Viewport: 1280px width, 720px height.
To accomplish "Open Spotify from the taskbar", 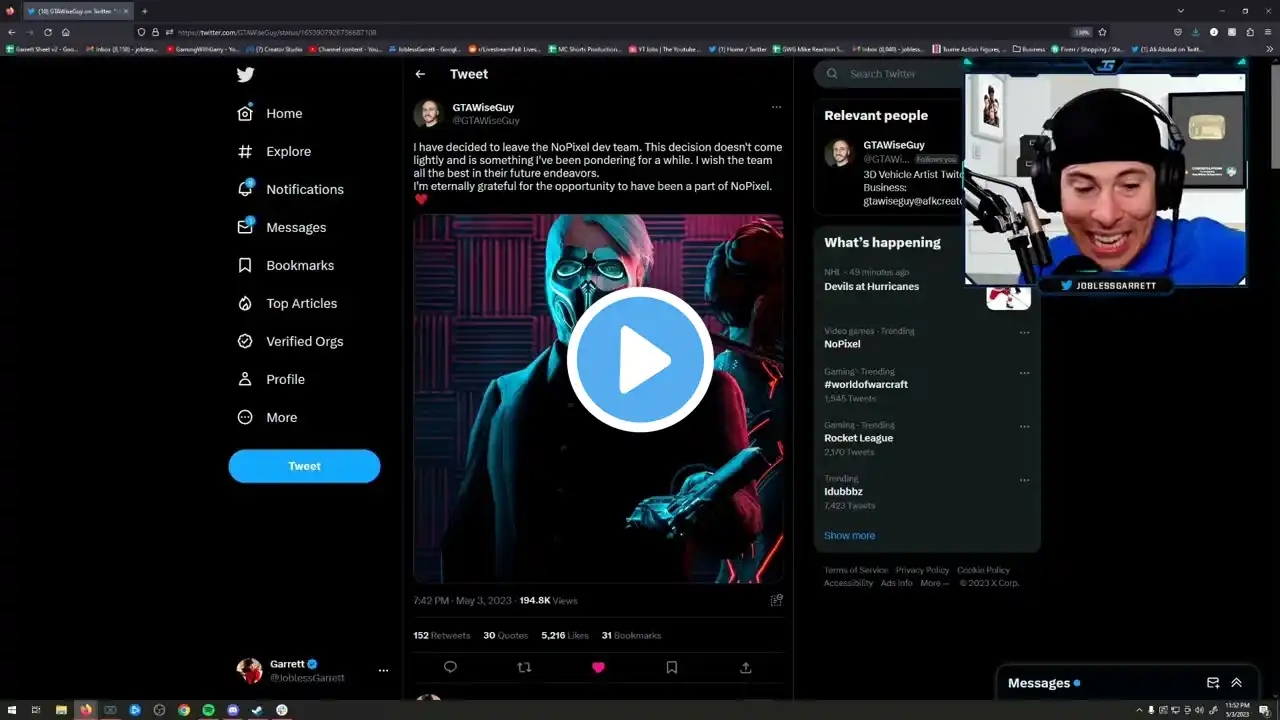I will click(208, 710).
